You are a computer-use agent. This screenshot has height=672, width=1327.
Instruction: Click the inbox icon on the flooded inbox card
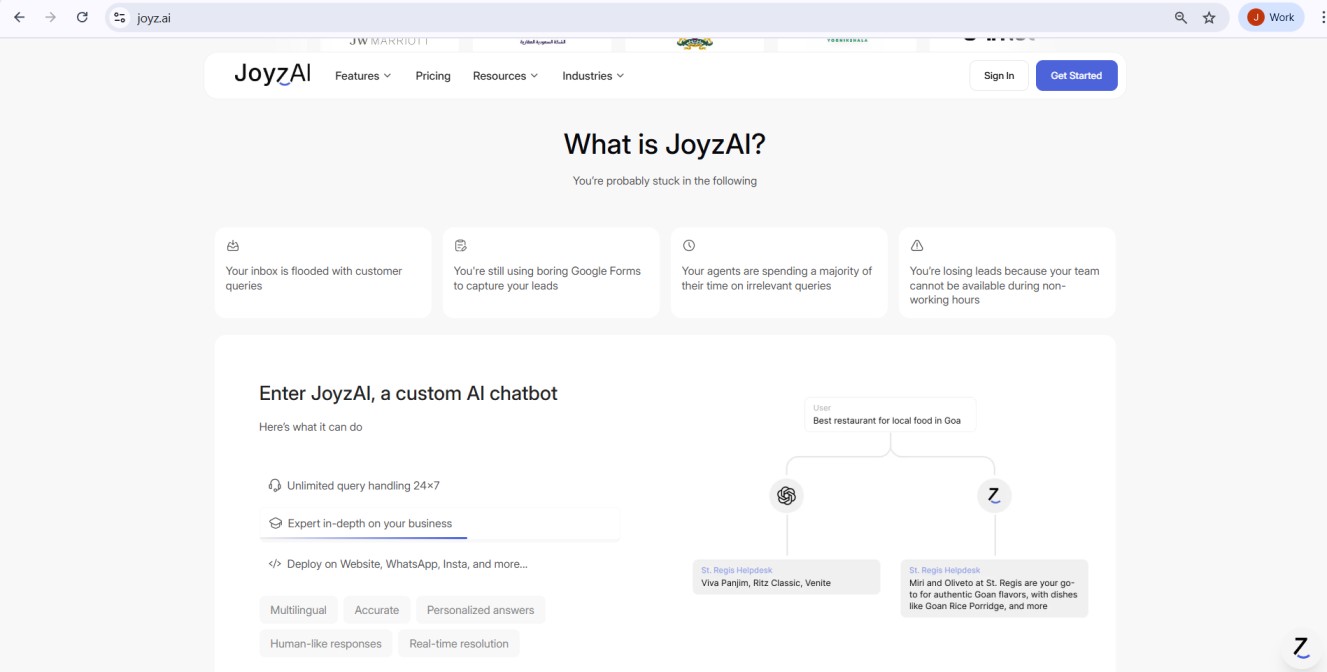(233, 245)
